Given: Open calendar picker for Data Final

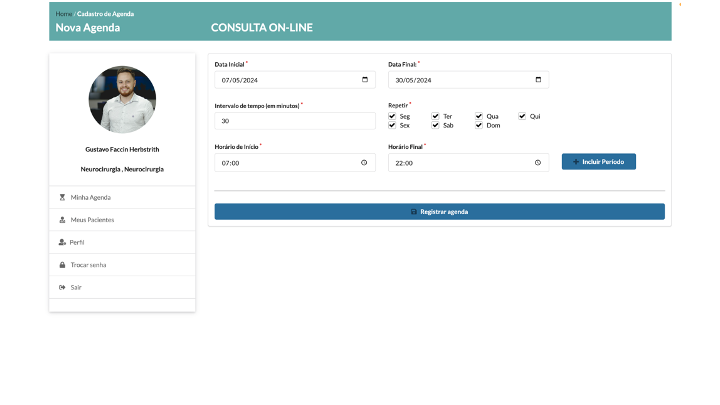Looking at the screenshot, I should click(x=538, y=80).
